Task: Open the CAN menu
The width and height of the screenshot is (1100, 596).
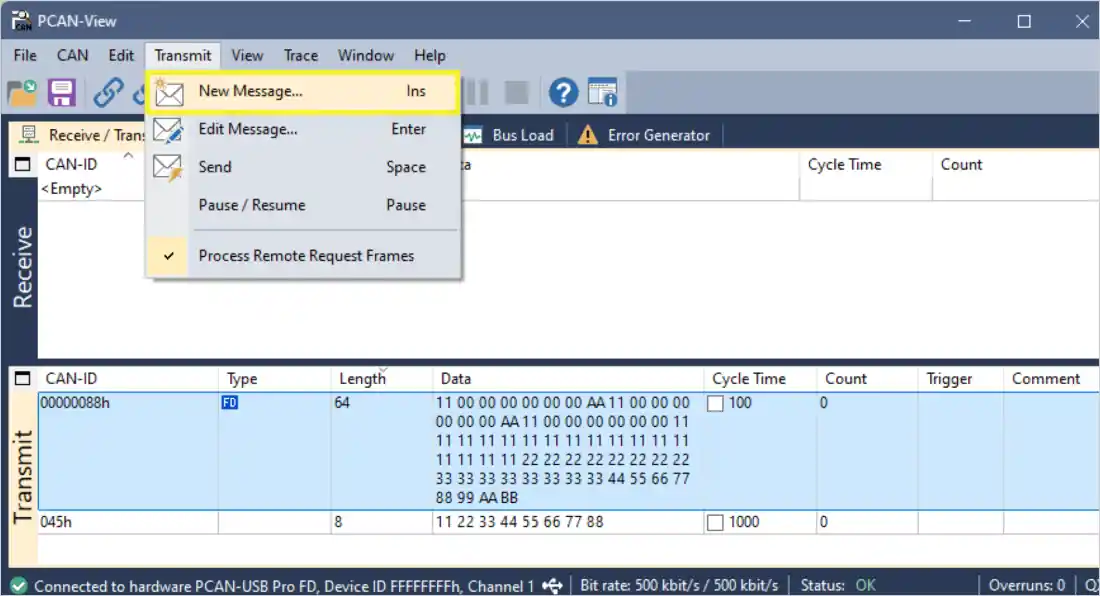Action: (x=73, y=55)
